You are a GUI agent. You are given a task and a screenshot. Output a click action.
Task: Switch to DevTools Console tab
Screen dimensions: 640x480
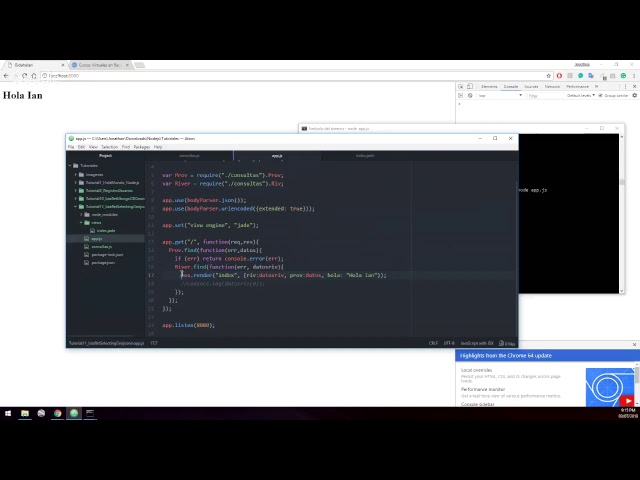[511, 87]
